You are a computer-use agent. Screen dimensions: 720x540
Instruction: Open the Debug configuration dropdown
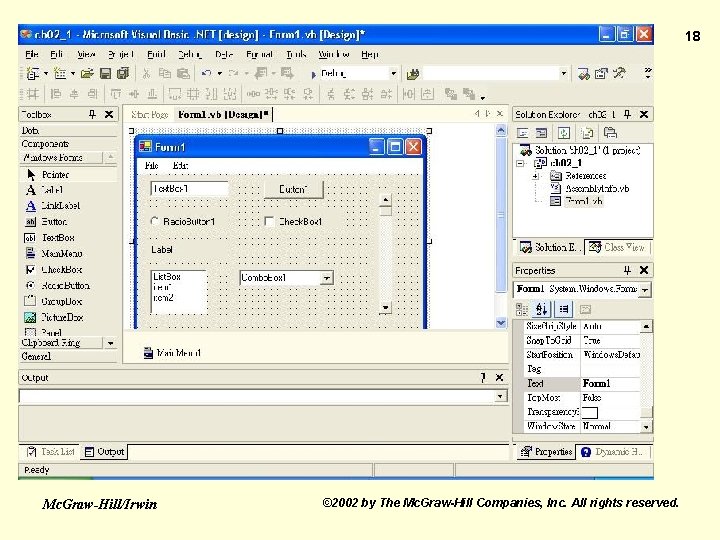(x=394, y=73)
